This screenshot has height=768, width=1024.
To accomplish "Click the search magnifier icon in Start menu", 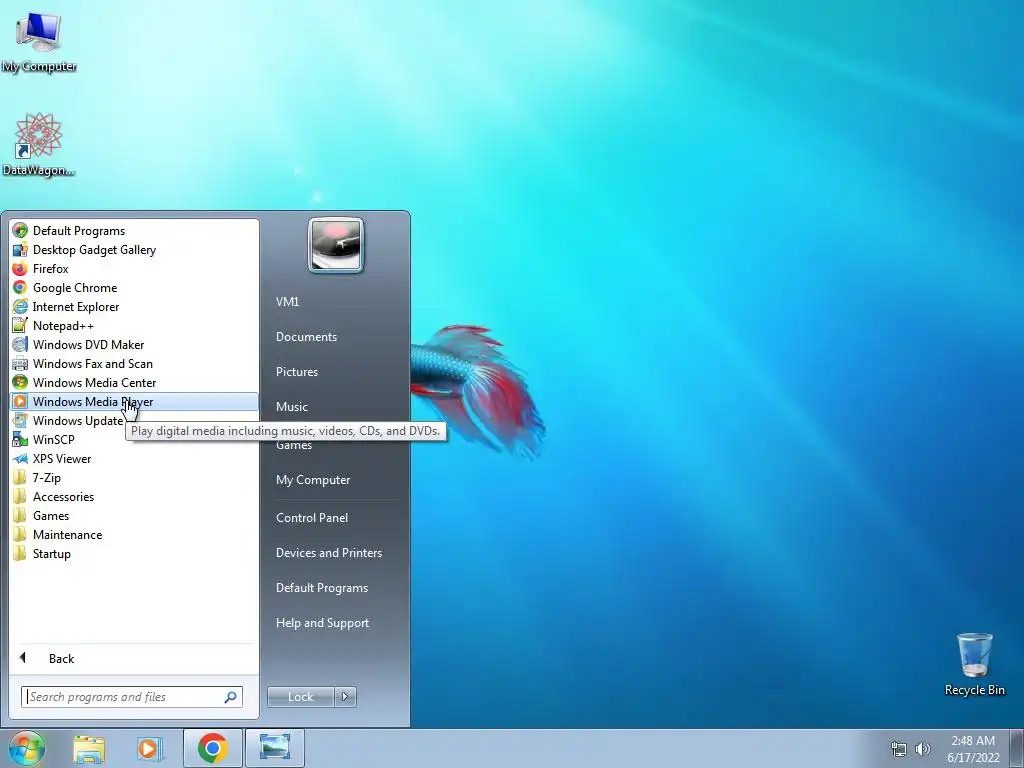I will click(x=231, y=697).
